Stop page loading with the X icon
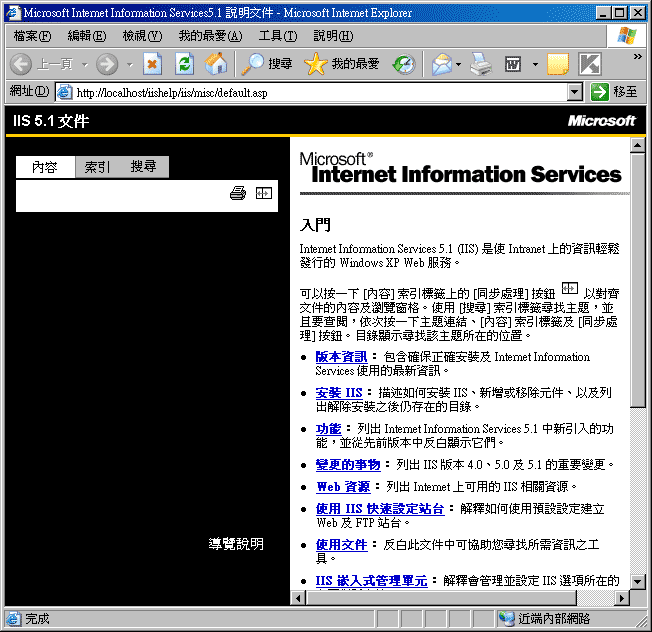The height and width of the screenshot is (632, 652). (x=153, y=64)
